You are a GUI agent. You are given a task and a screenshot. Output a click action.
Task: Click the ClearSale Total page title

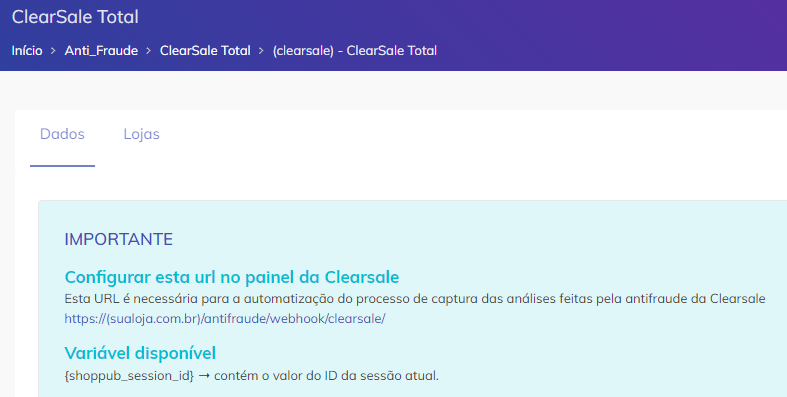[x=75, y=17]
